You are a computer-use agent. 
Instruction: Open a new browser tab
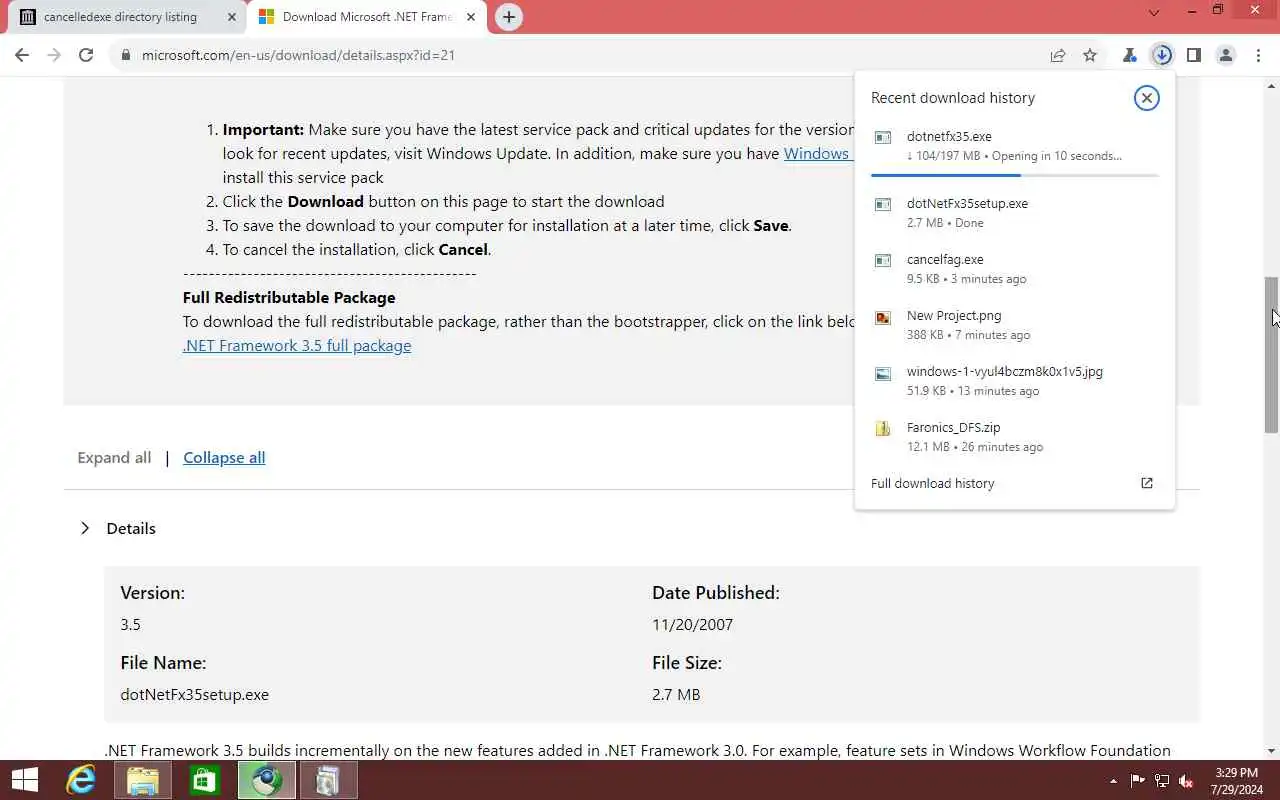coord(509,17)
